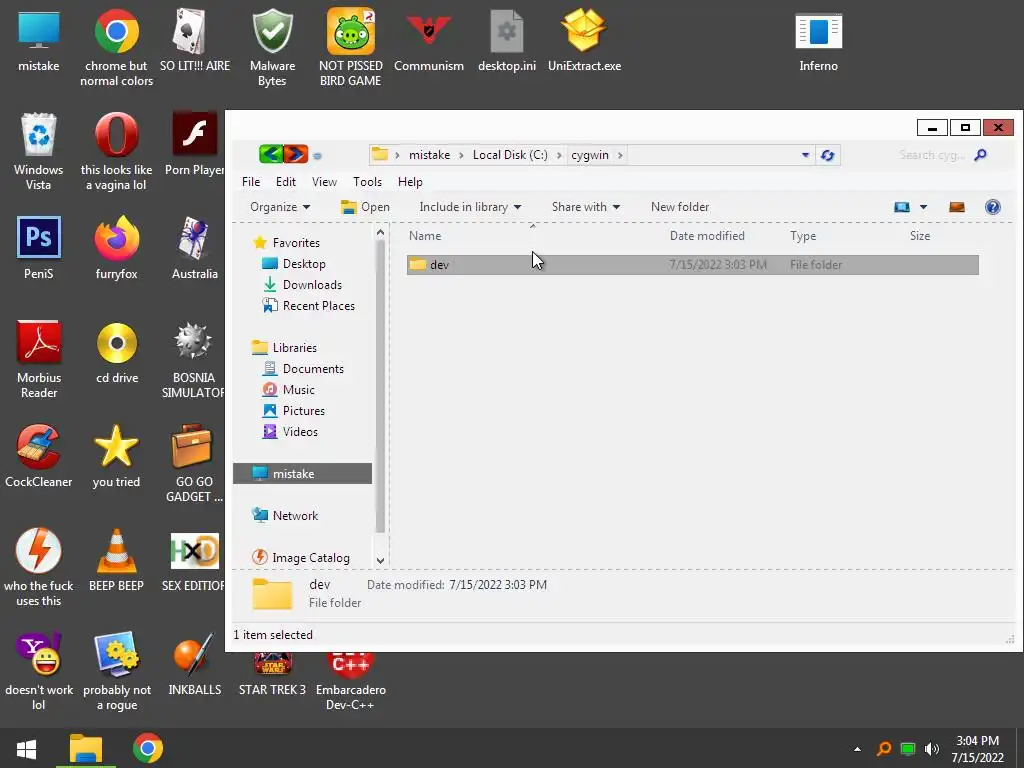Select the Photoshop icon on desktop
1024x768 pixels.
[x=39, y=248]
